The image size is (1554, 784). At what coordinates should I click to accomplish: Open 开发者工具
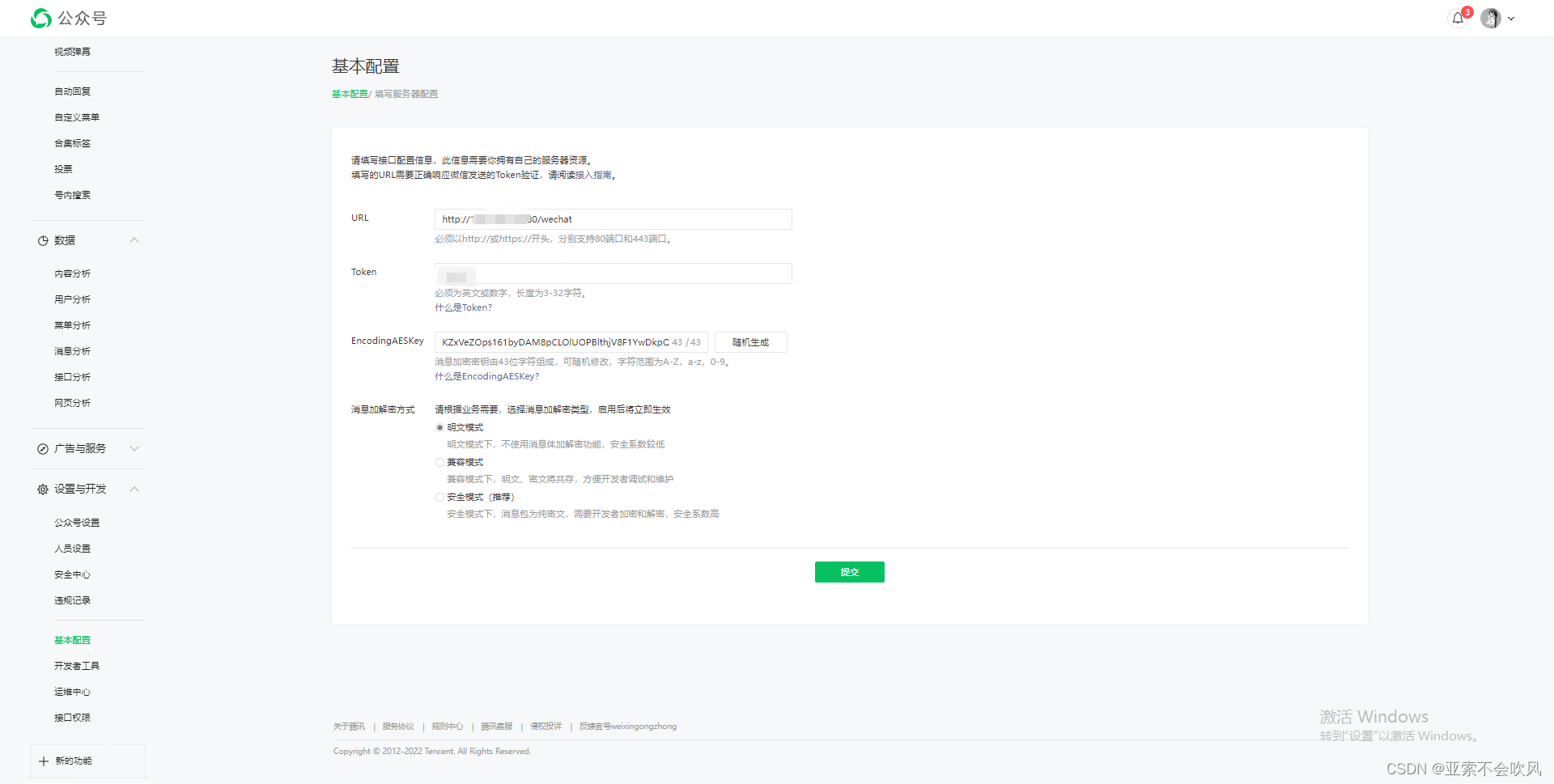point(77,666)
